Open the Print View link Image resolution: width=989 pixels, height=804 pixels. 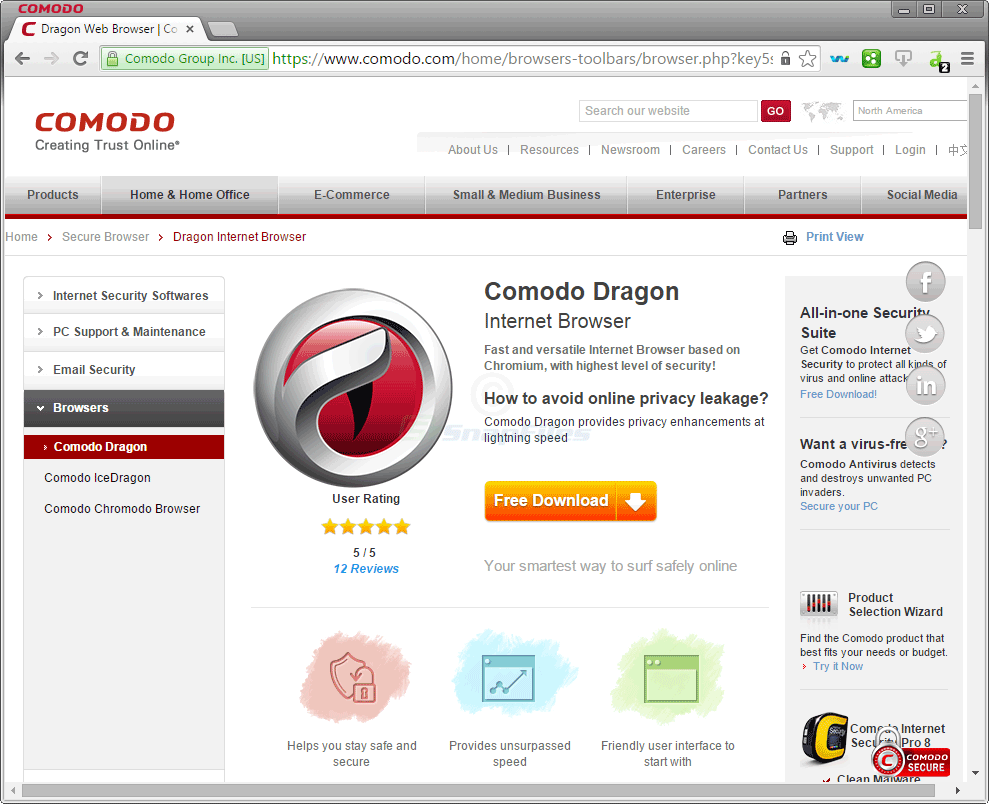(x=834, y=237)
